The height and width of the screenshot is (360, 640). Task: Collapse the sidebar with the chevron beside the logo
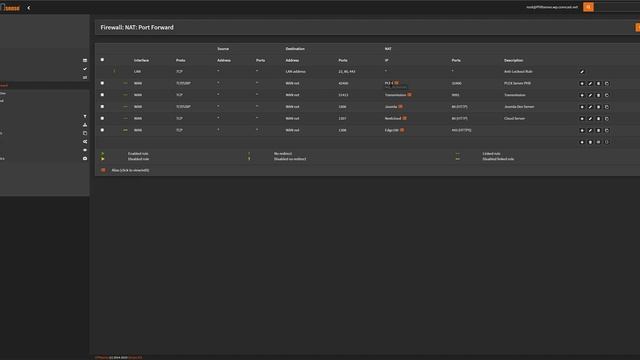click(28, 8)
